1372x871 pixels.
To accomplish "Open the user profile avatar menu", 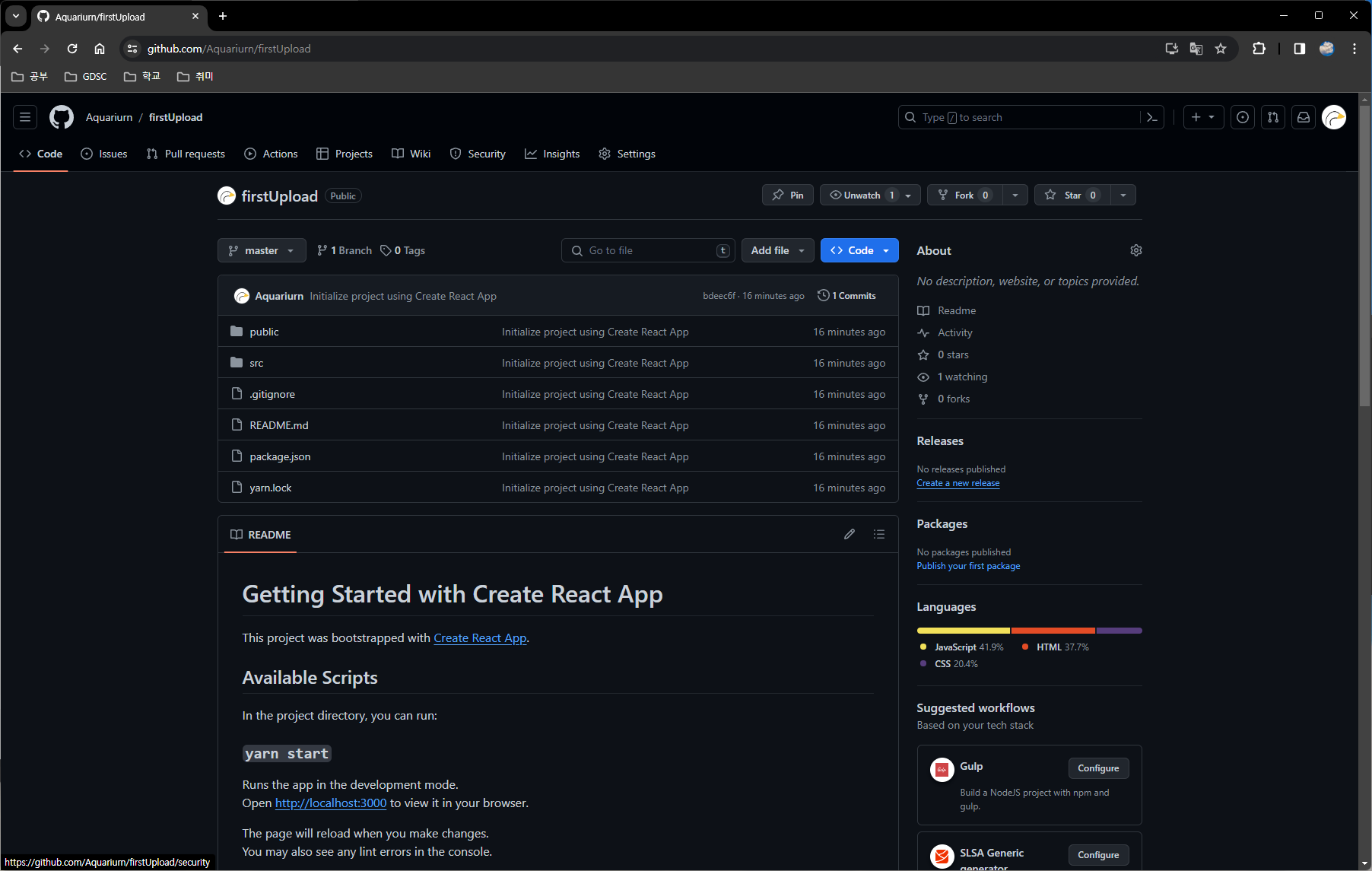I will (1334, 117).
